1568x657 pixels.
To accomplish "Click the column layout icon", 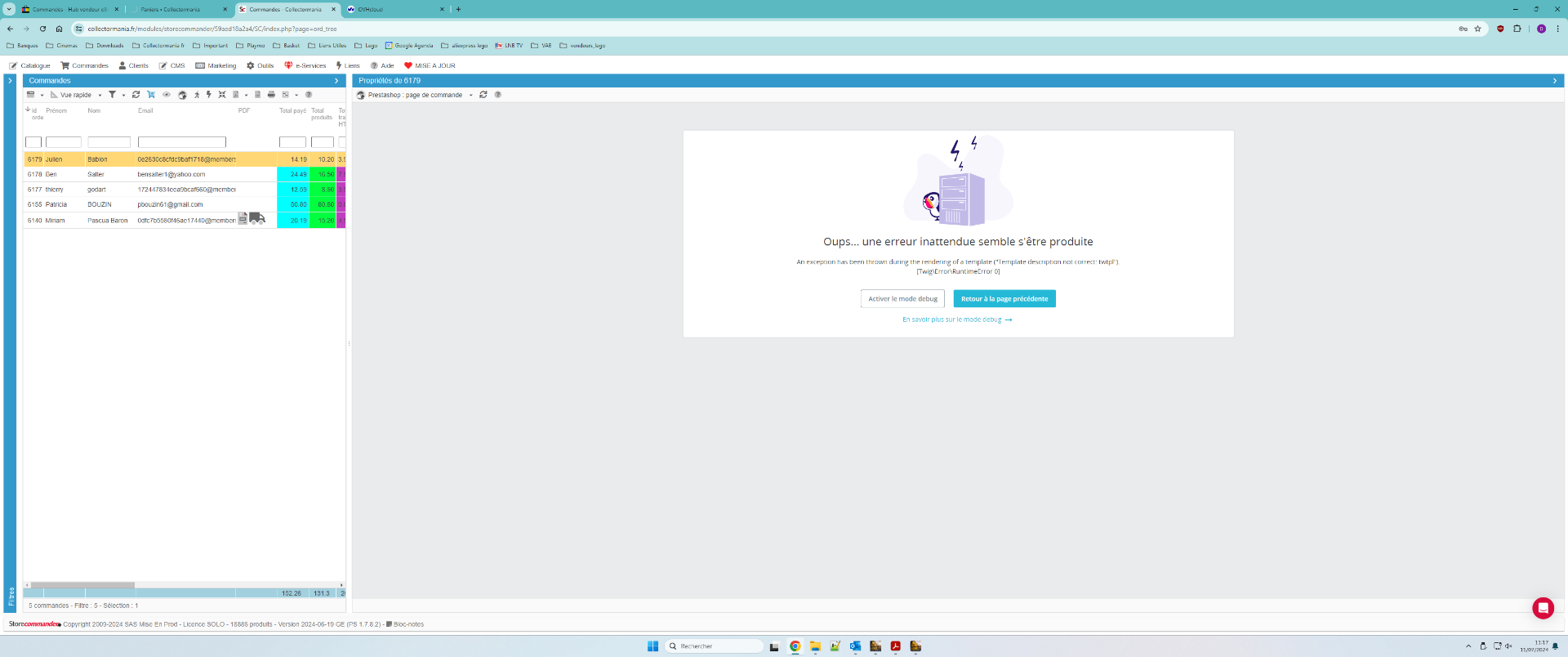I will tap(285, 95).
